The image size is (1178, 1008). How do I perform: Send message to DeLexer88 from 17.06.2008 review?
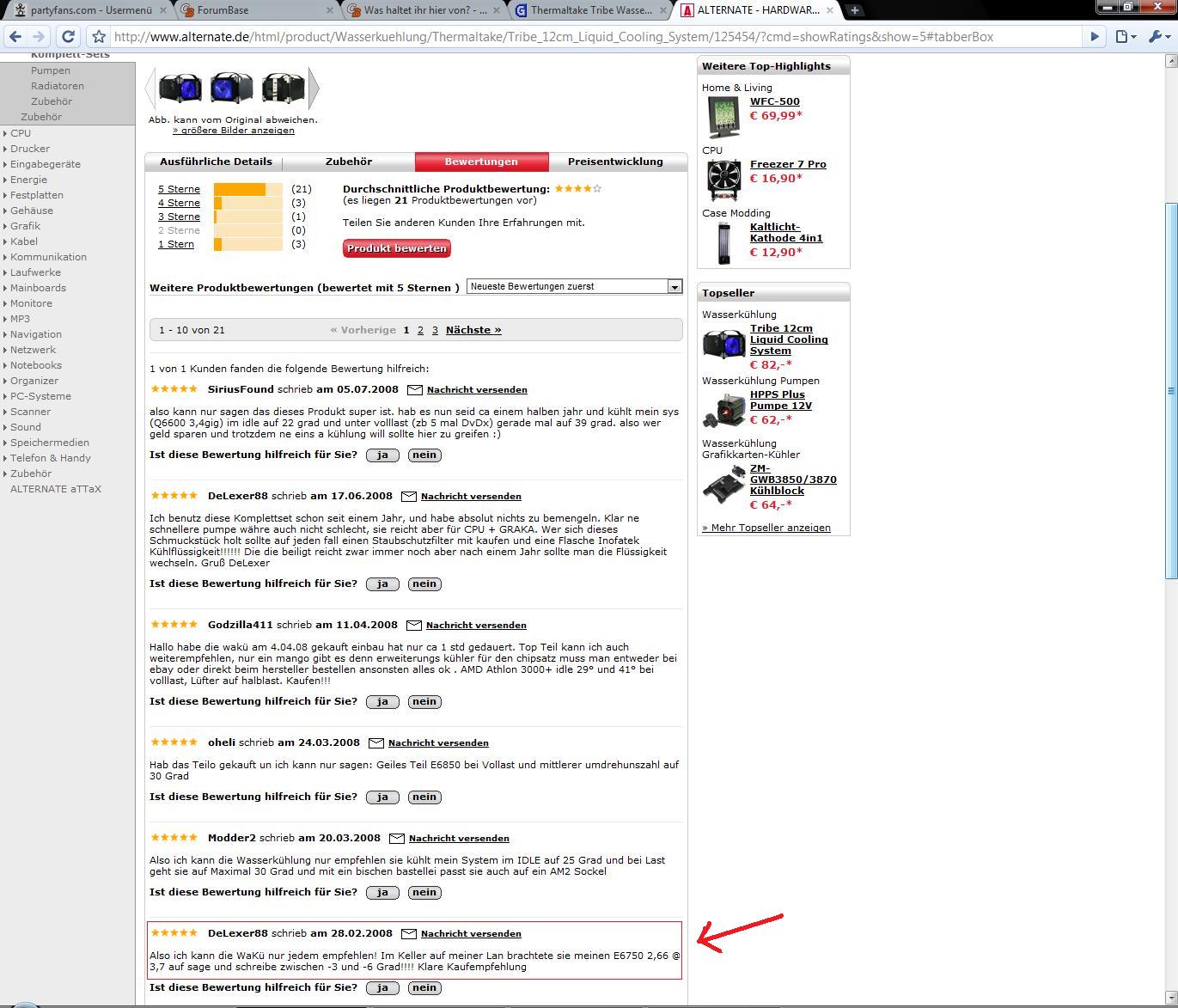(471, 497)
